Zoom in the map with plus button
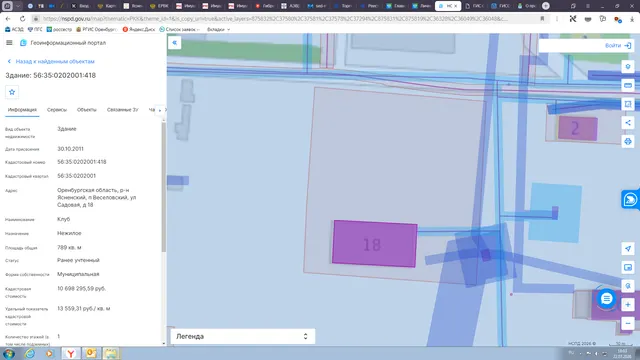Screen dimensions: 640x360 point(628,304)
